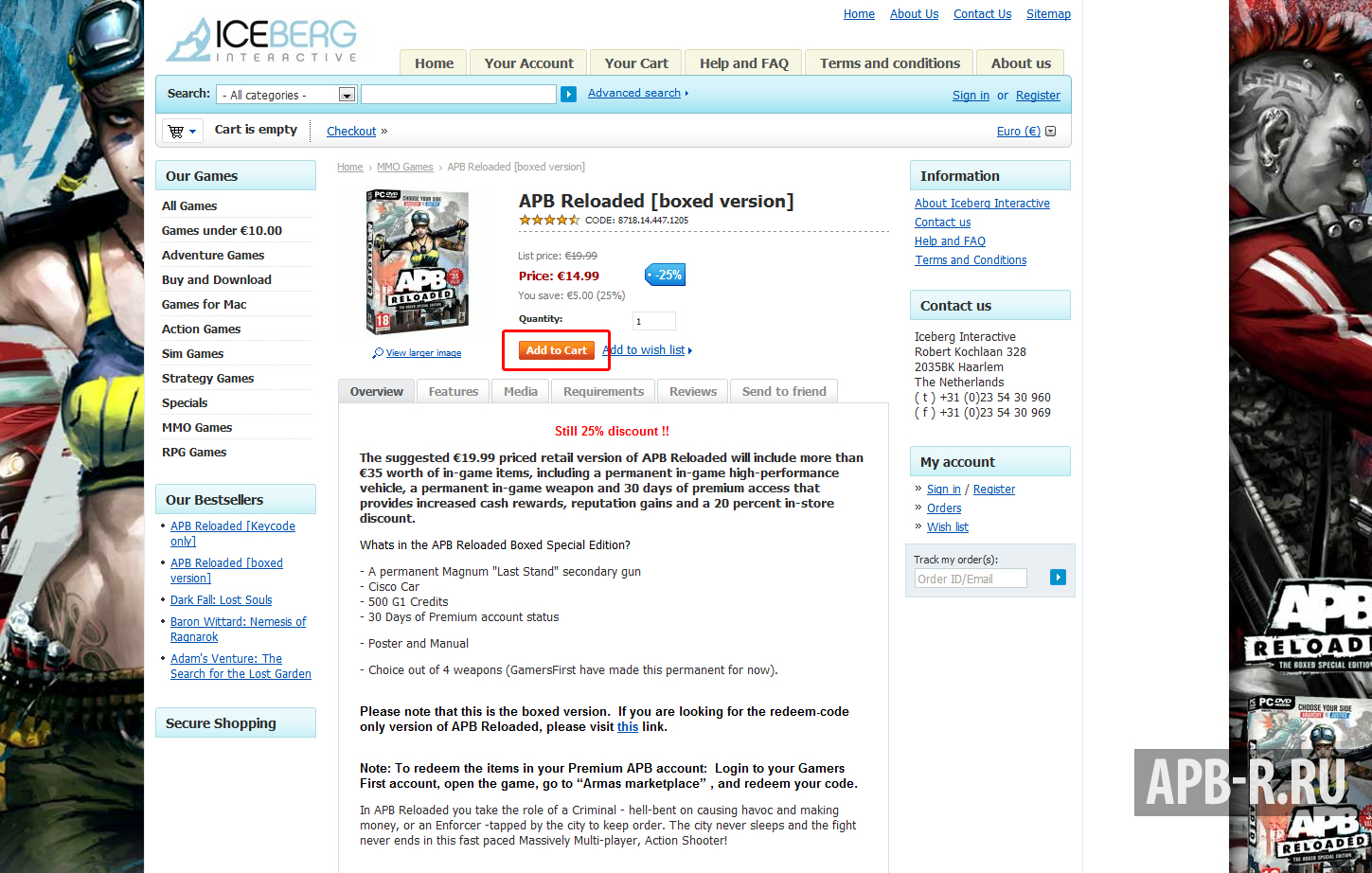Click the product star rating
Image resolution: width=1372 pixels, height=873 pixels.
click(549, 220)
